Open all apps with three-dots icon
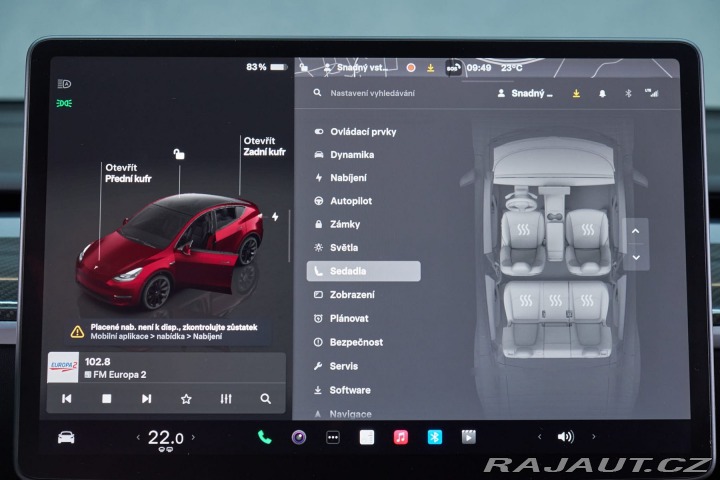 [333, 437]
